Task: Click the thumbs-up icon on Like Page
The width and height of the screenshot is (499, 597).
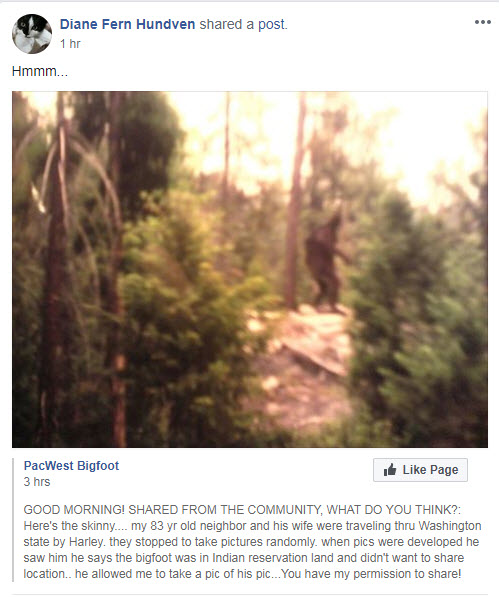Action: point(390,470)
